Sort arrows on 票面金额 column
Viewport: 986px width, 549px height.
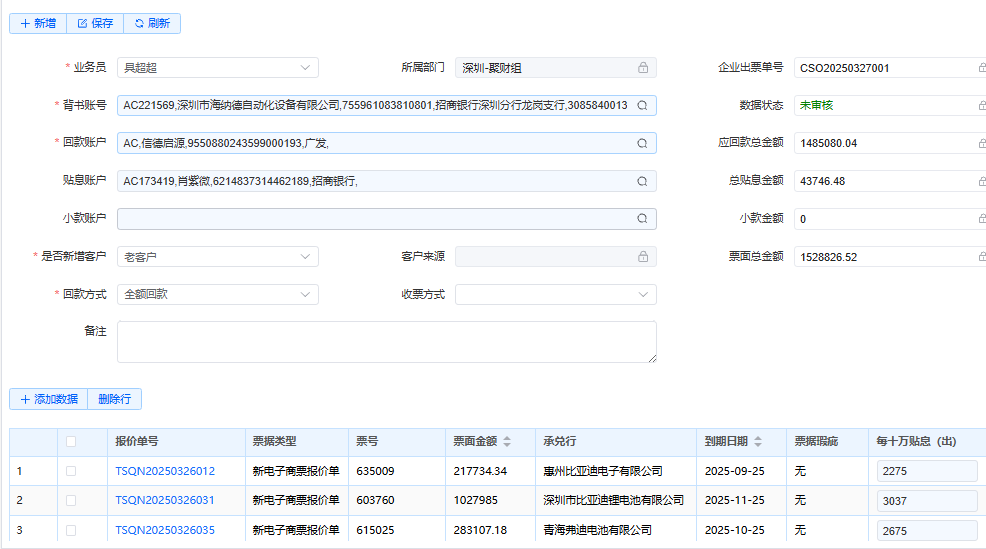[507, 441]
